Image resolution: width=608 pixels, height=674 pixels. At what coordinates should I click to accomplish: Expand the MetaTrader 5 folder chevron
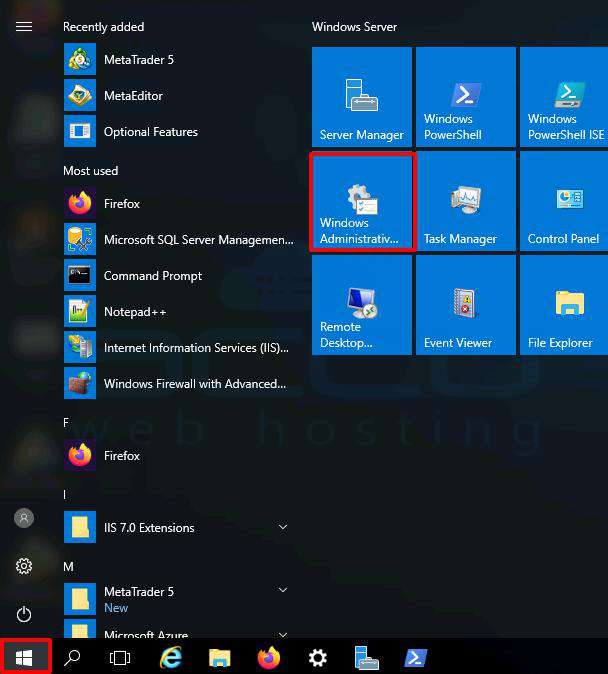click(283, 590)
